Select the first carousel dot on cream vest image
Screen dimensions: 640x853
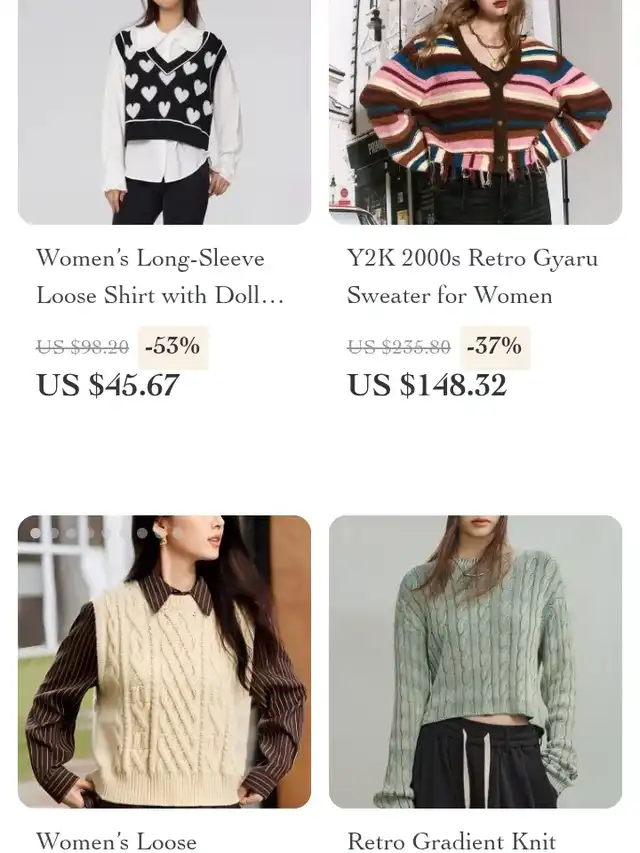[x=35, y=533]
